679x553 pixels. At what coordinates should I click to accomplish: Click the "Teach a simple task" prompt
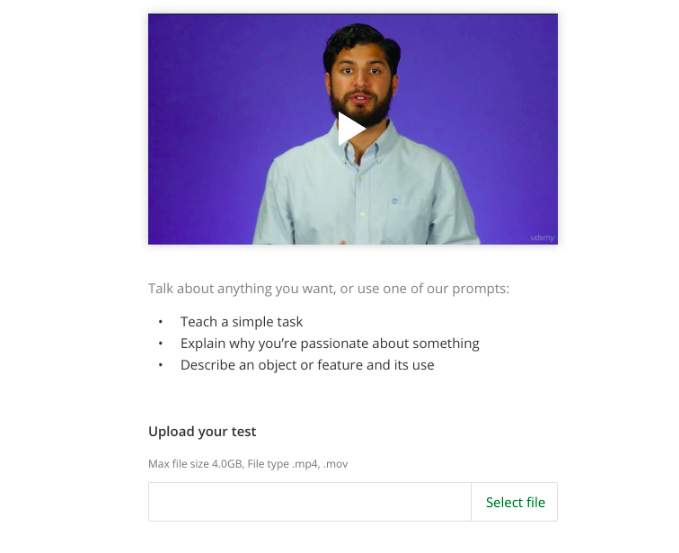(242, 322)
